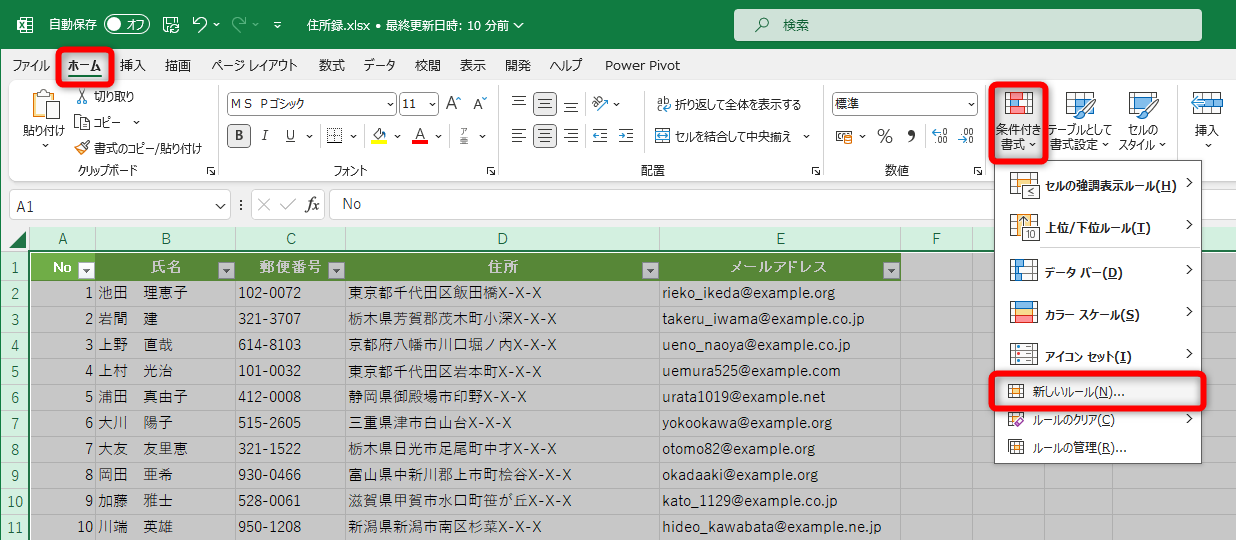This screenshot has height=540, width=1236.
Task: Click the select-all corner triangle
Action: point(17,239)
